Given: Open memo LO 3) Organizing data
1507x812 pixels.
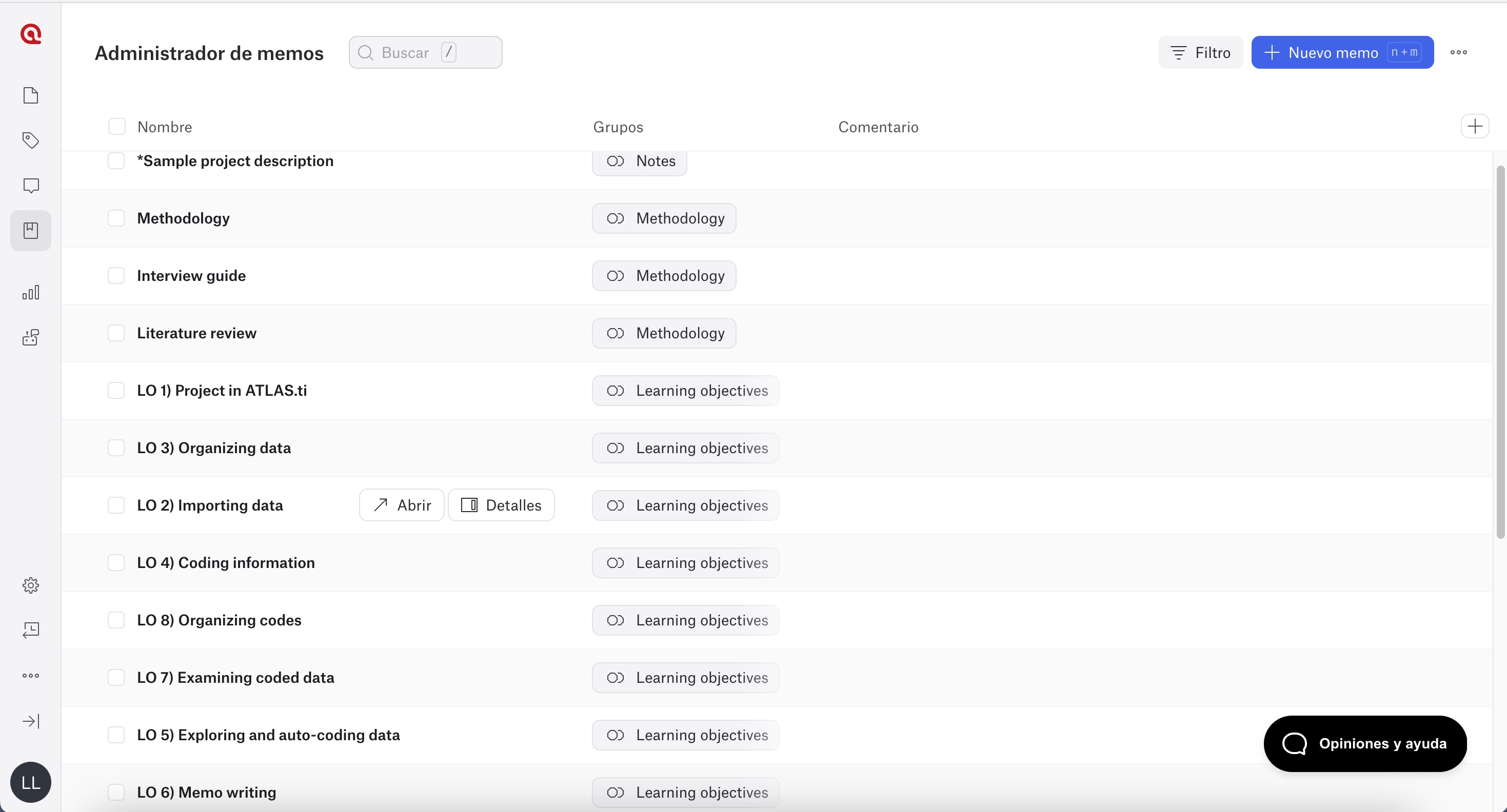Looking at the screenshot, I should point(213,448).
